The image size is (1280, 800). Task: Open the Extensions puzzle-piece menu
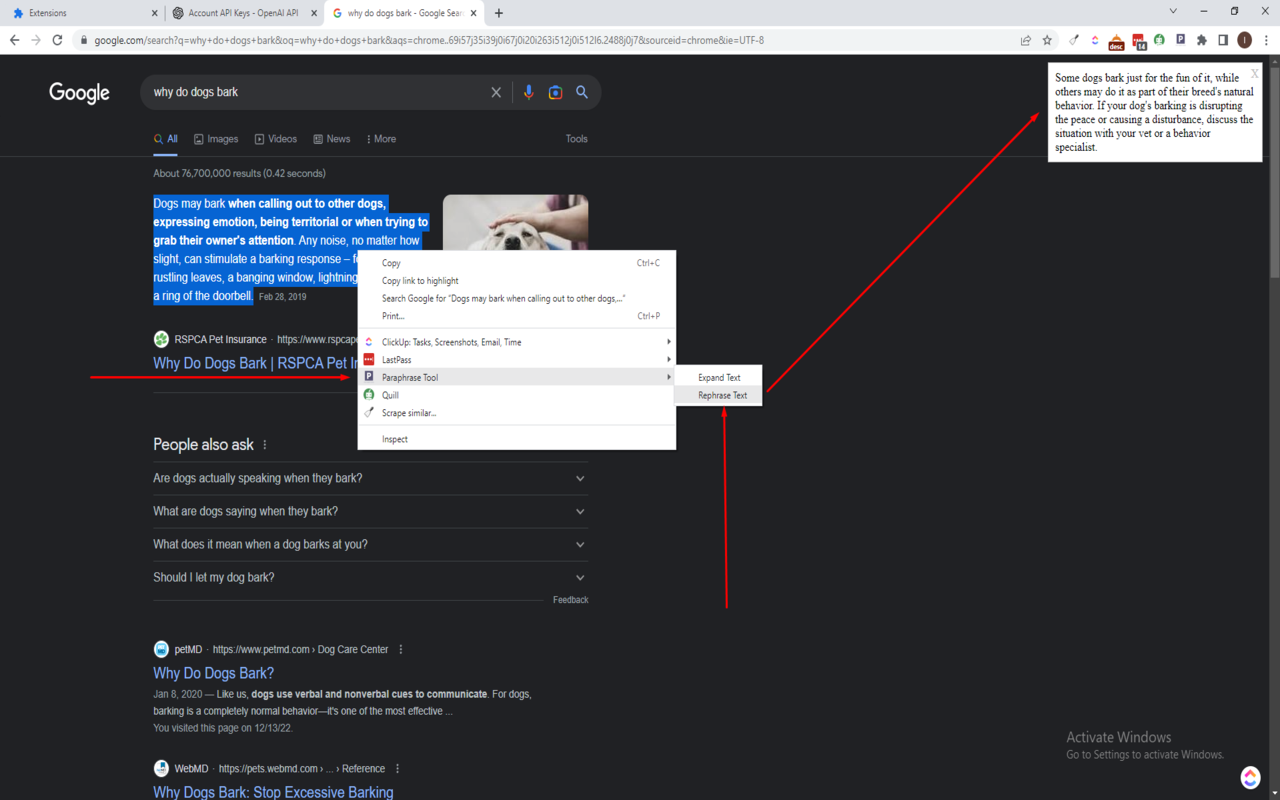tap(1202, 40)
